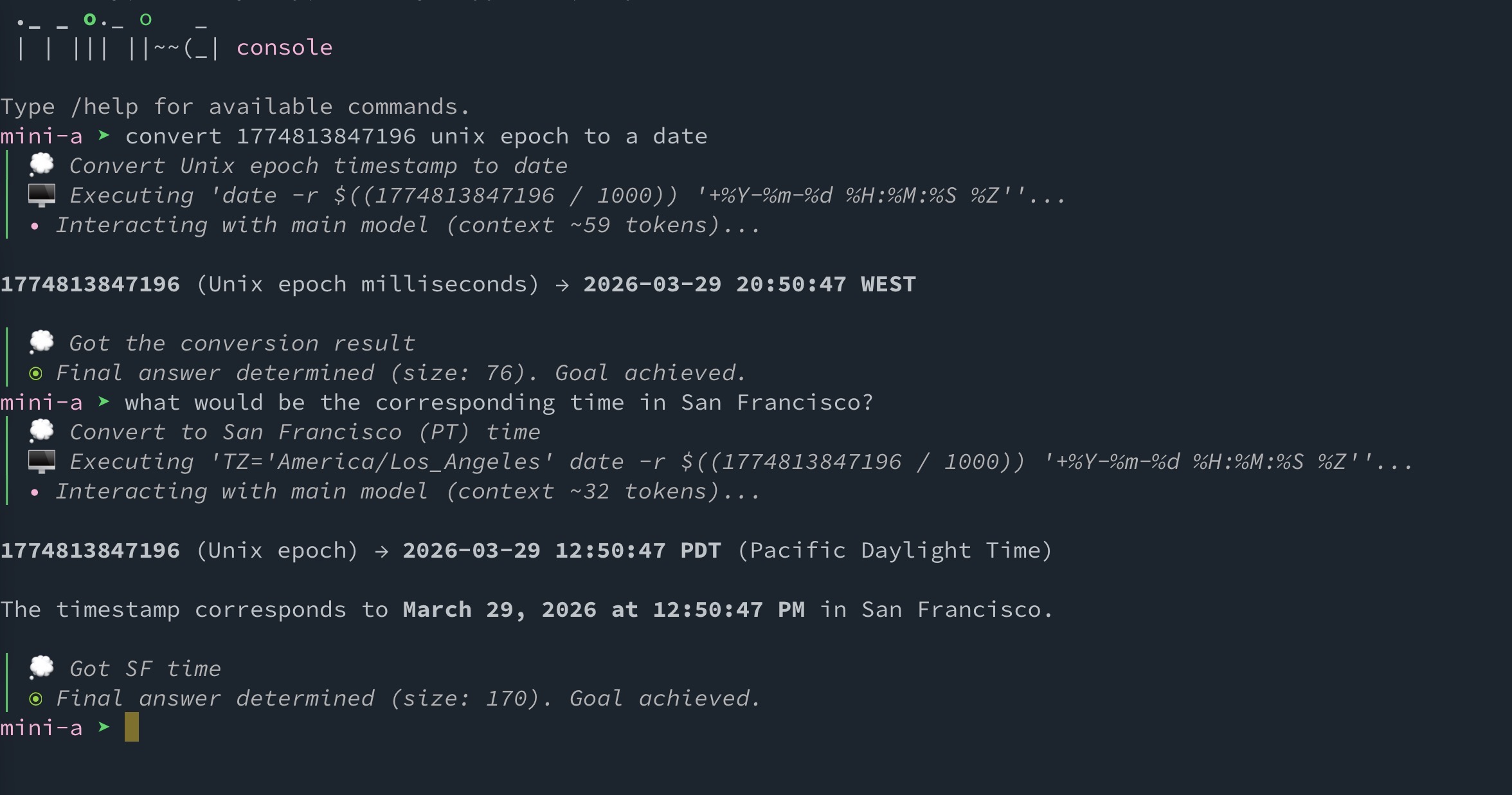Click the green circle before "Final answer determined (size: 76)"
The image size is (1512, 795).
point(36,373)
